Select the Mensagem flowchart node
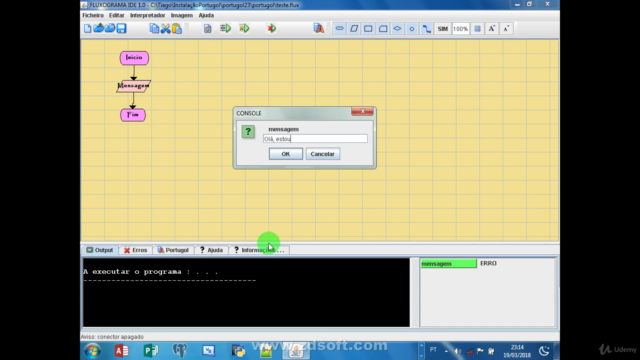 (133, 86)
